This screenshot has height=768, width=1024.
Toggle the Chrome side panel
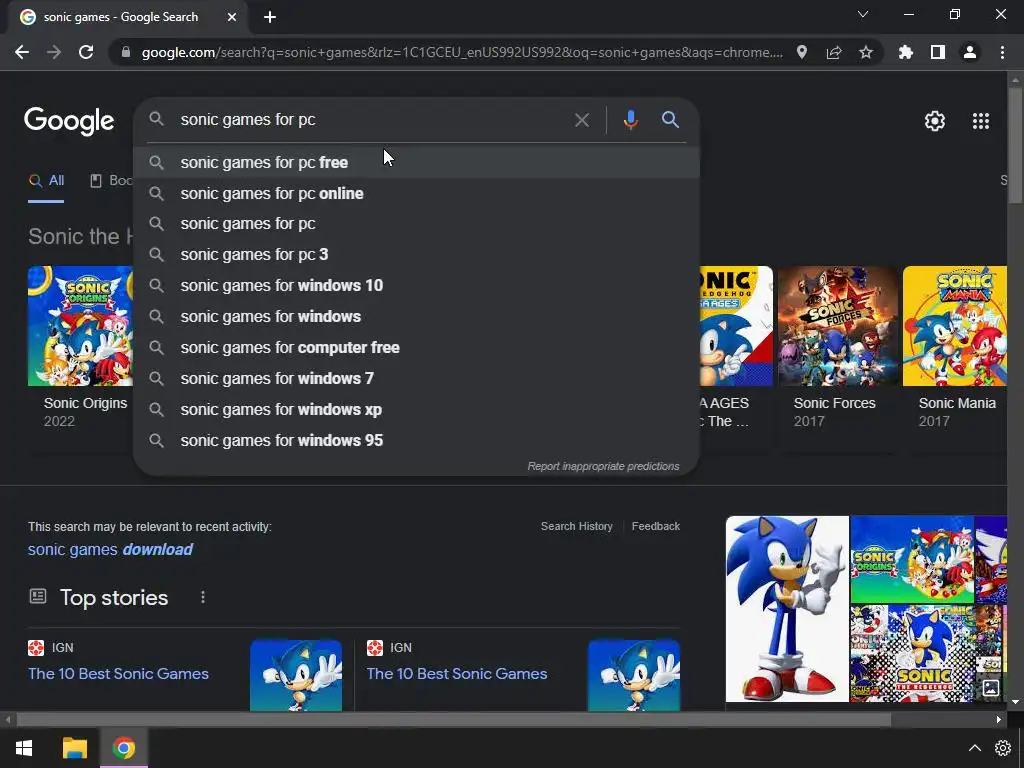click(x=938, y=52)
